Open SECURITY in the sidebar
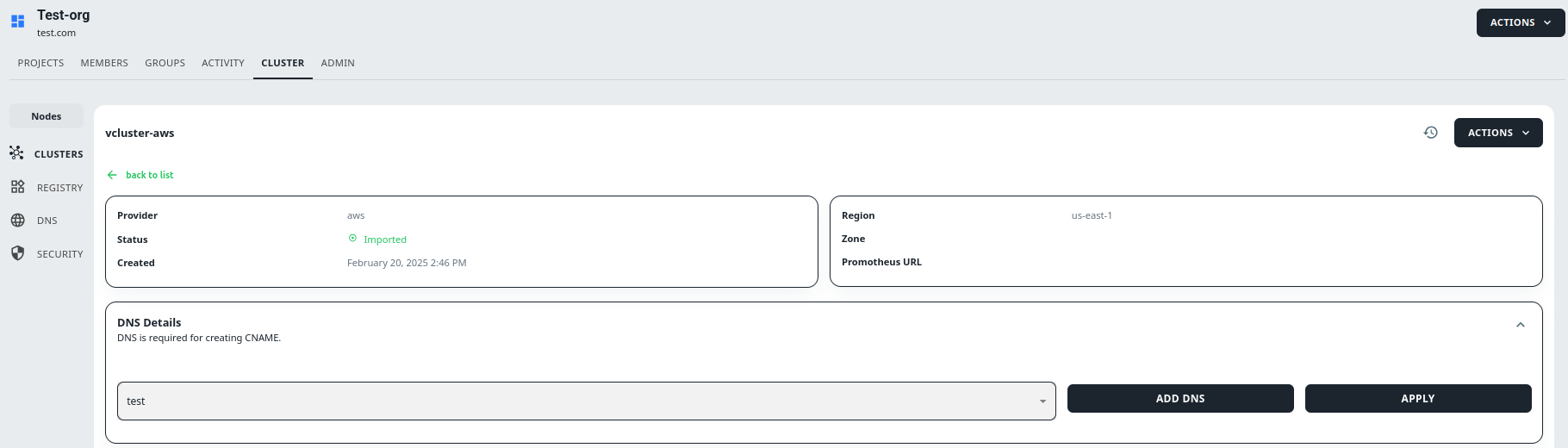The width and height of the screenshot is (1568, 448). click(x=59, y=254)
